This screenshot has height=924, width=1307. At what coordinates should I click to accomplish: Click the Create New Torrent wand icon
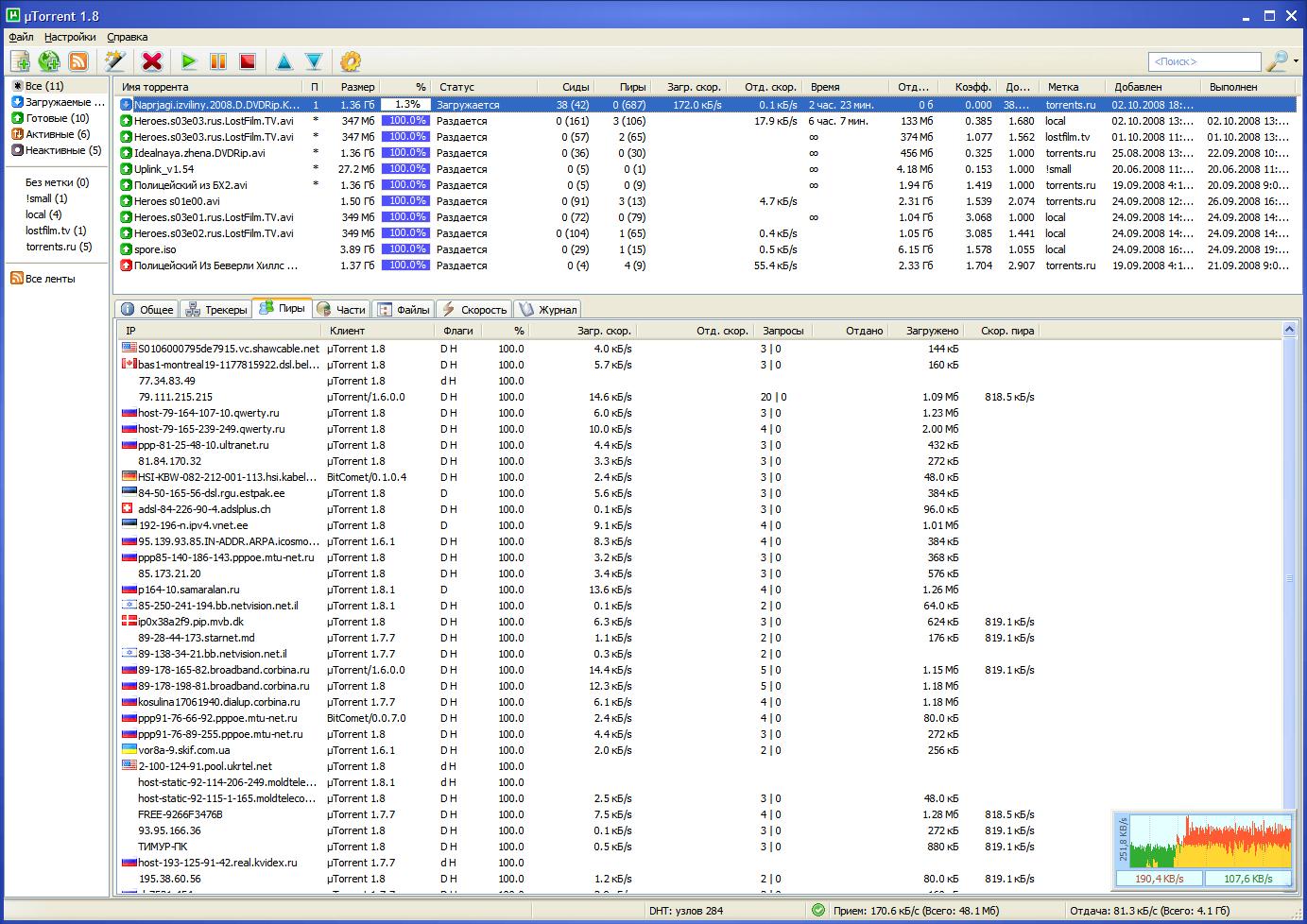pos(115,61)
